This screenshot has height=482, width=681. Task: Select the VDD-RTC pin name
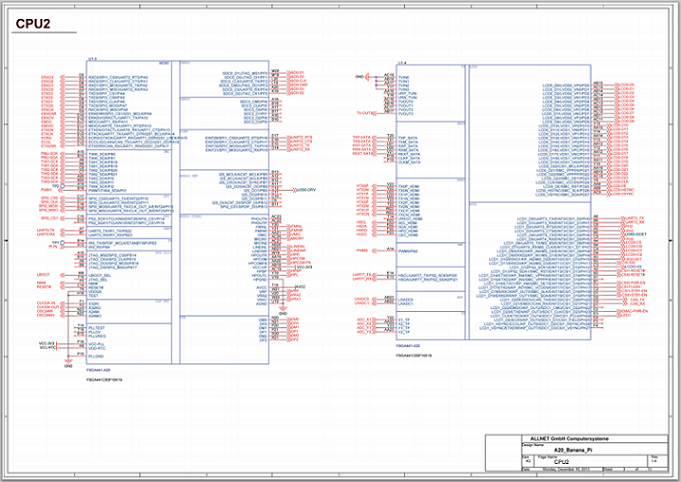click(96, 348)
